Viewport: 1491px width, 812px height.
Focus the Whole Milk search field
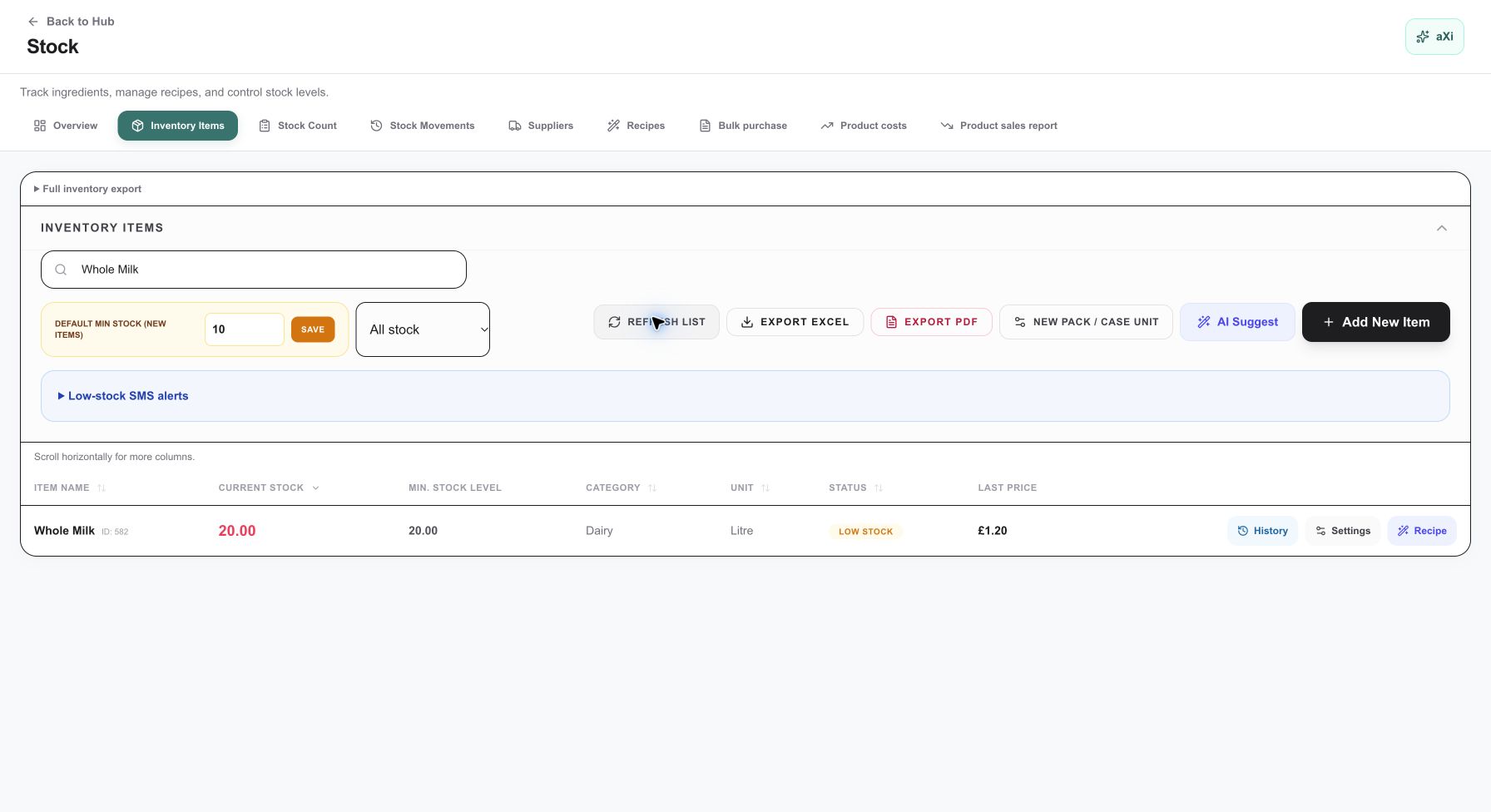pos(254,270)
